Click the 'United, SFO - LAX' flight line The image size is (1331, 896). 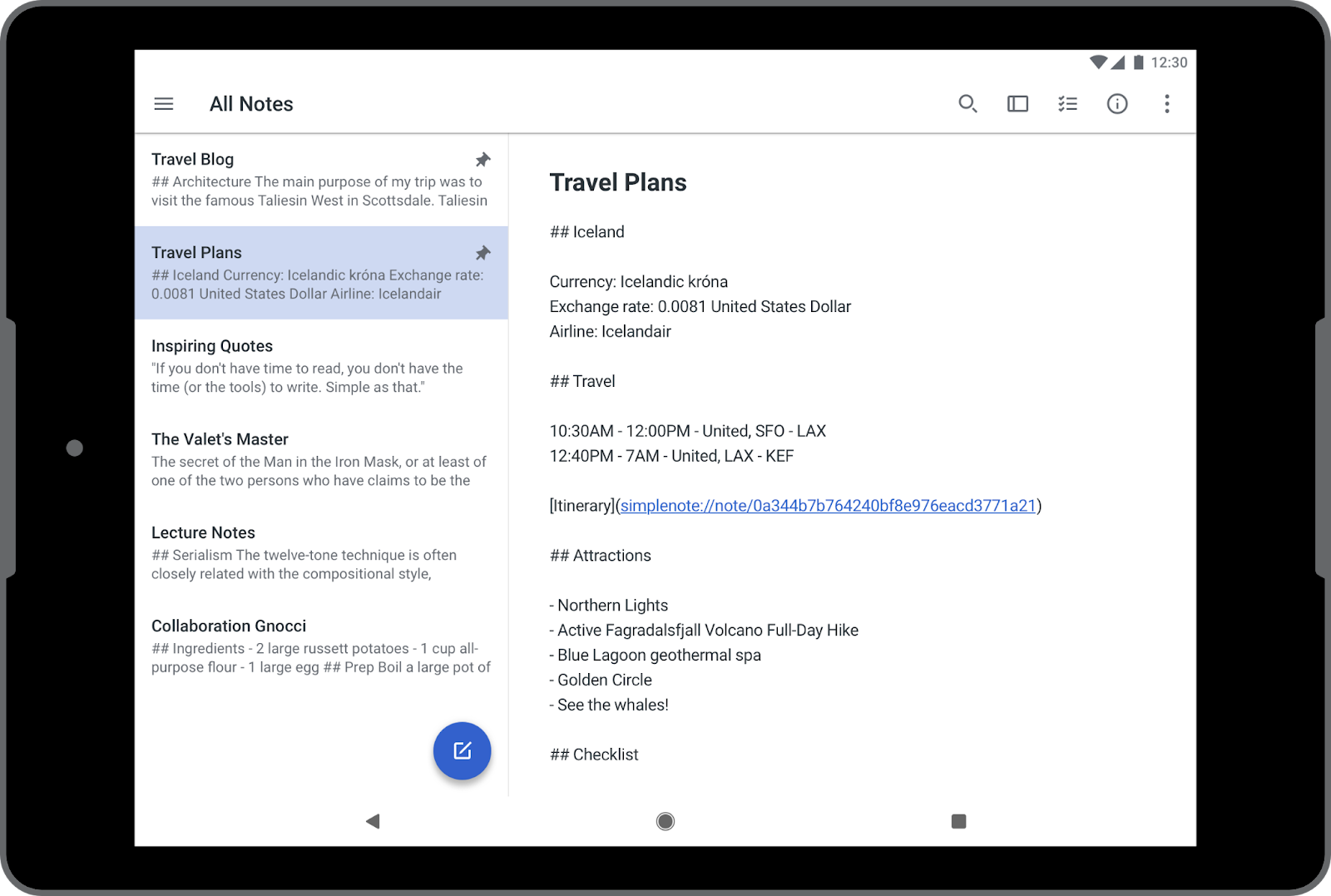(688, 431)
